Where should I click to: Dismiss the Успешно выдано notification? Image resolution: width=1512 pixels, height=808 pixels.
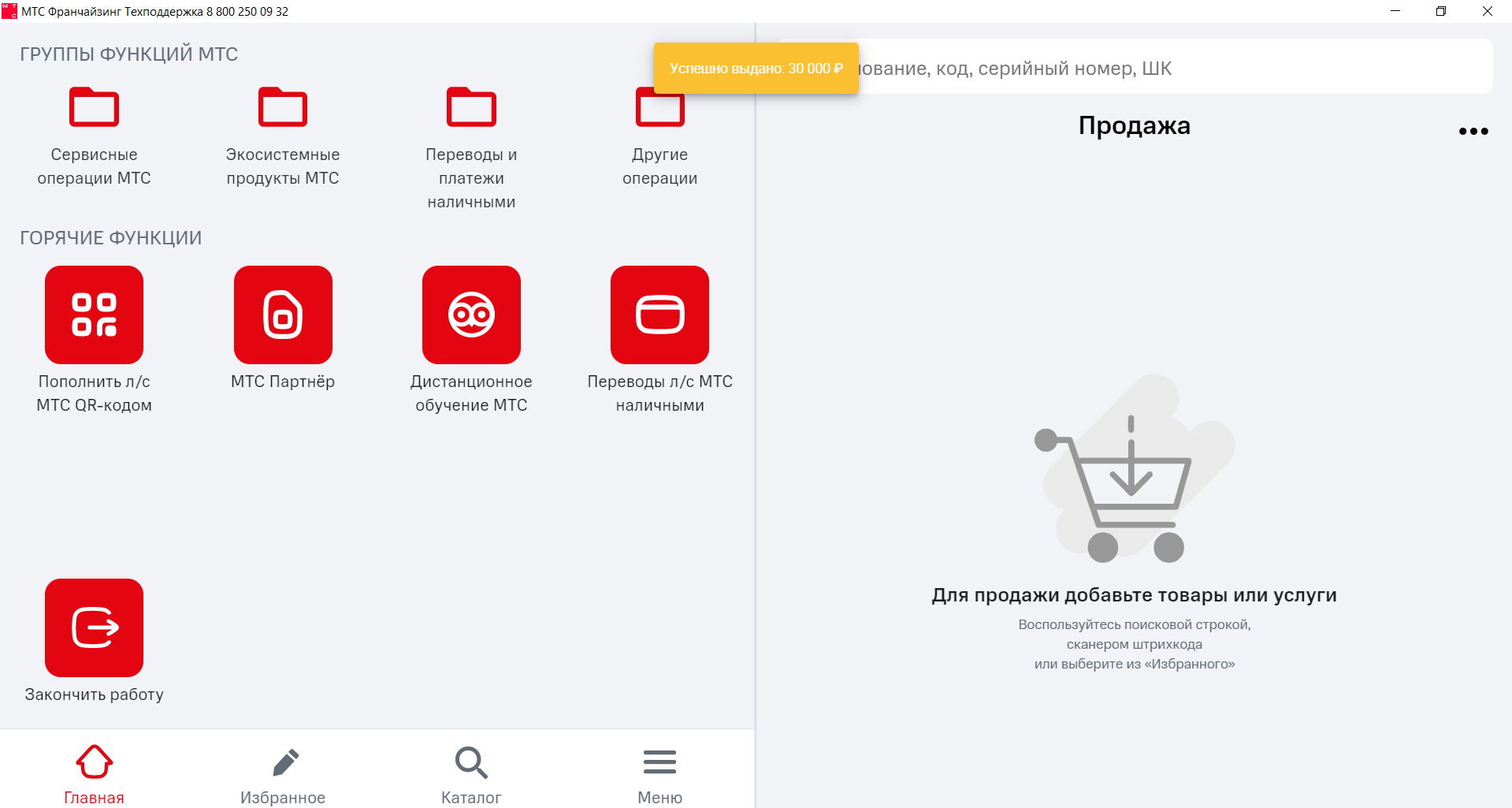tap(756, 69)
